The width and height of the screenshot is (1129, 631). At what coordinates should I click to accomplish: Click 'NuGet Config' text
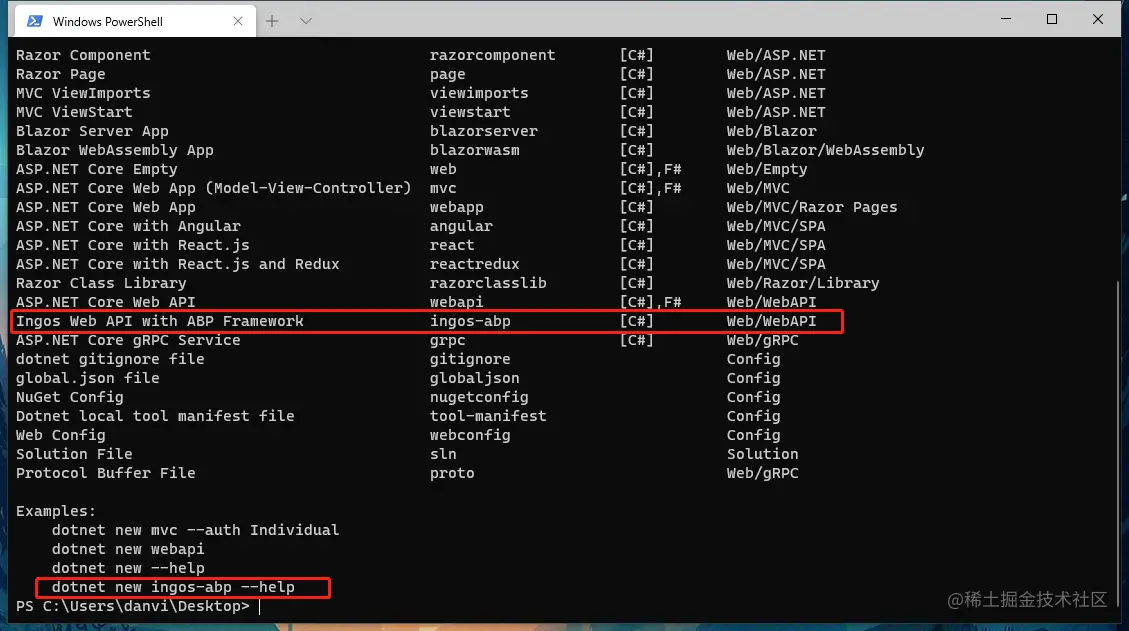point(70,397)
